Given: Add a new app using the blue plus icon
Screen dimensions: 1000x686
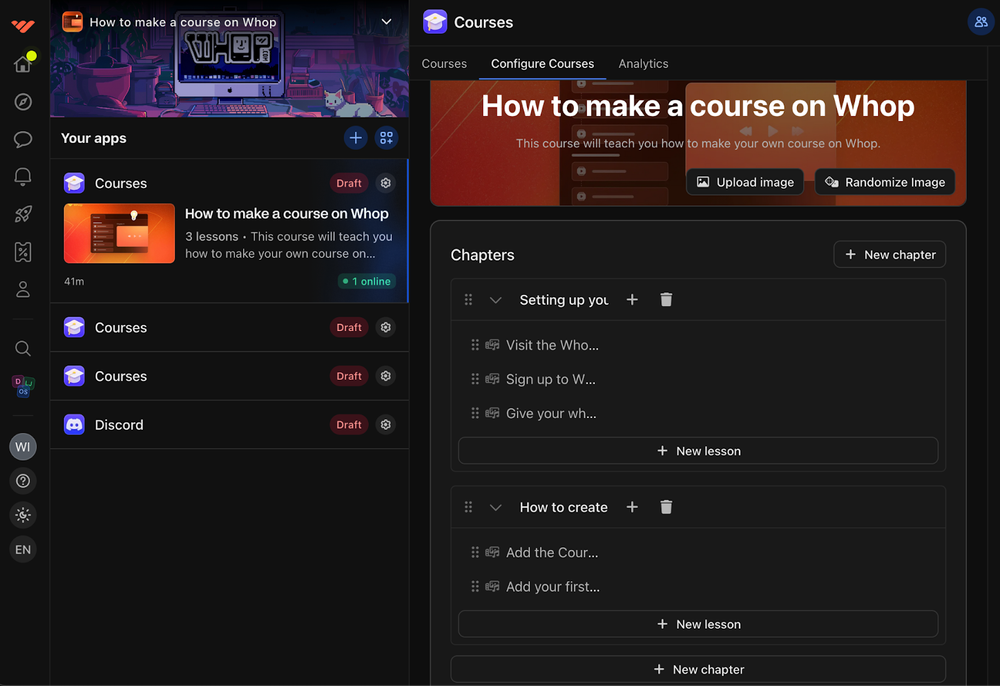Looking at the screenshot, I should 355,137.
